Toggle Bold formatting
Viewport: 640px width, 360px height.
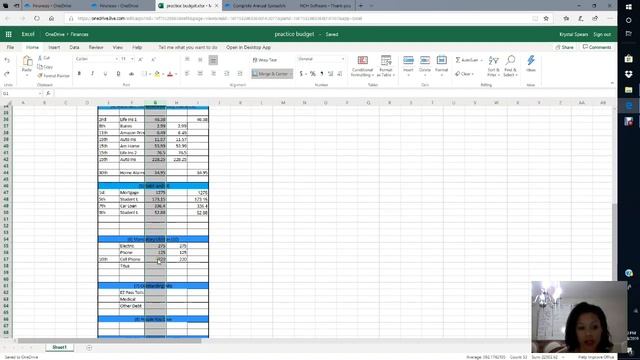[79, 74]
